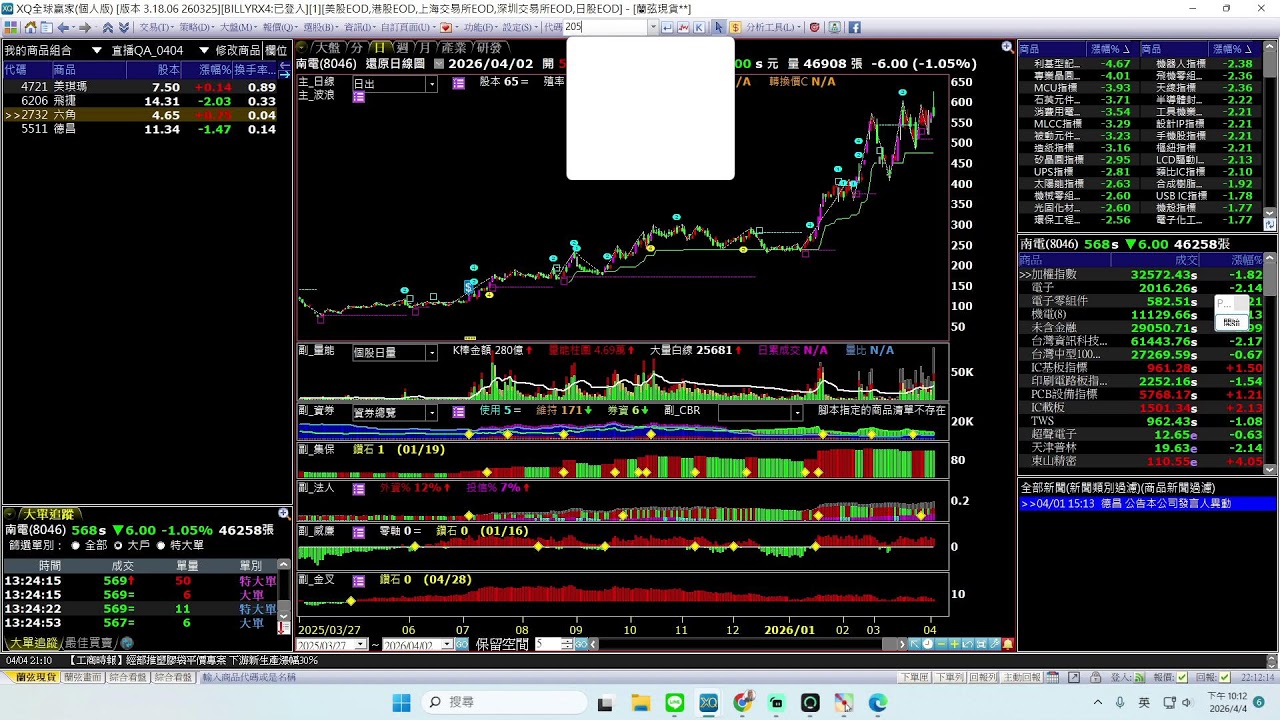The image size is (1280, 720).
Task: Switch to the 週 chart tab
Action: point(402,47)
